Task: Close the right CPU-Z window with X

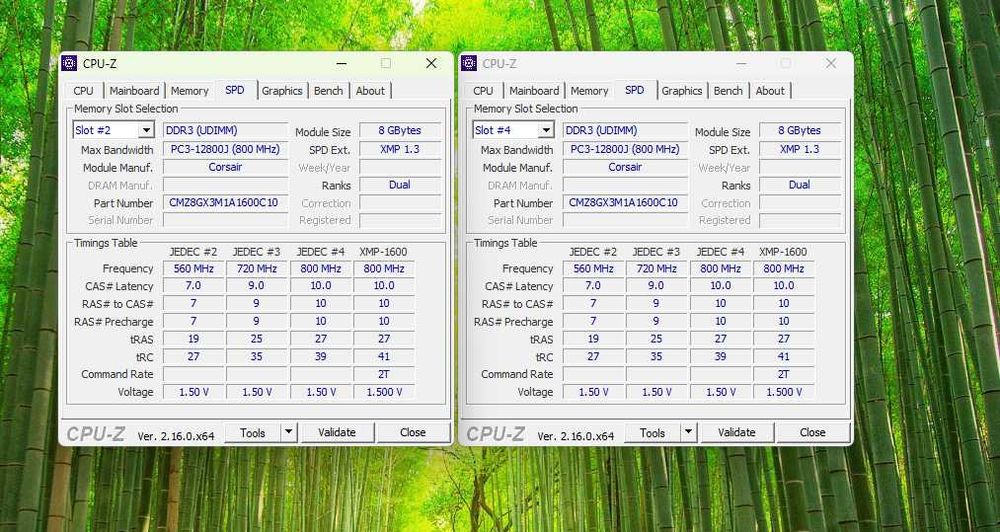Action: 831,63
